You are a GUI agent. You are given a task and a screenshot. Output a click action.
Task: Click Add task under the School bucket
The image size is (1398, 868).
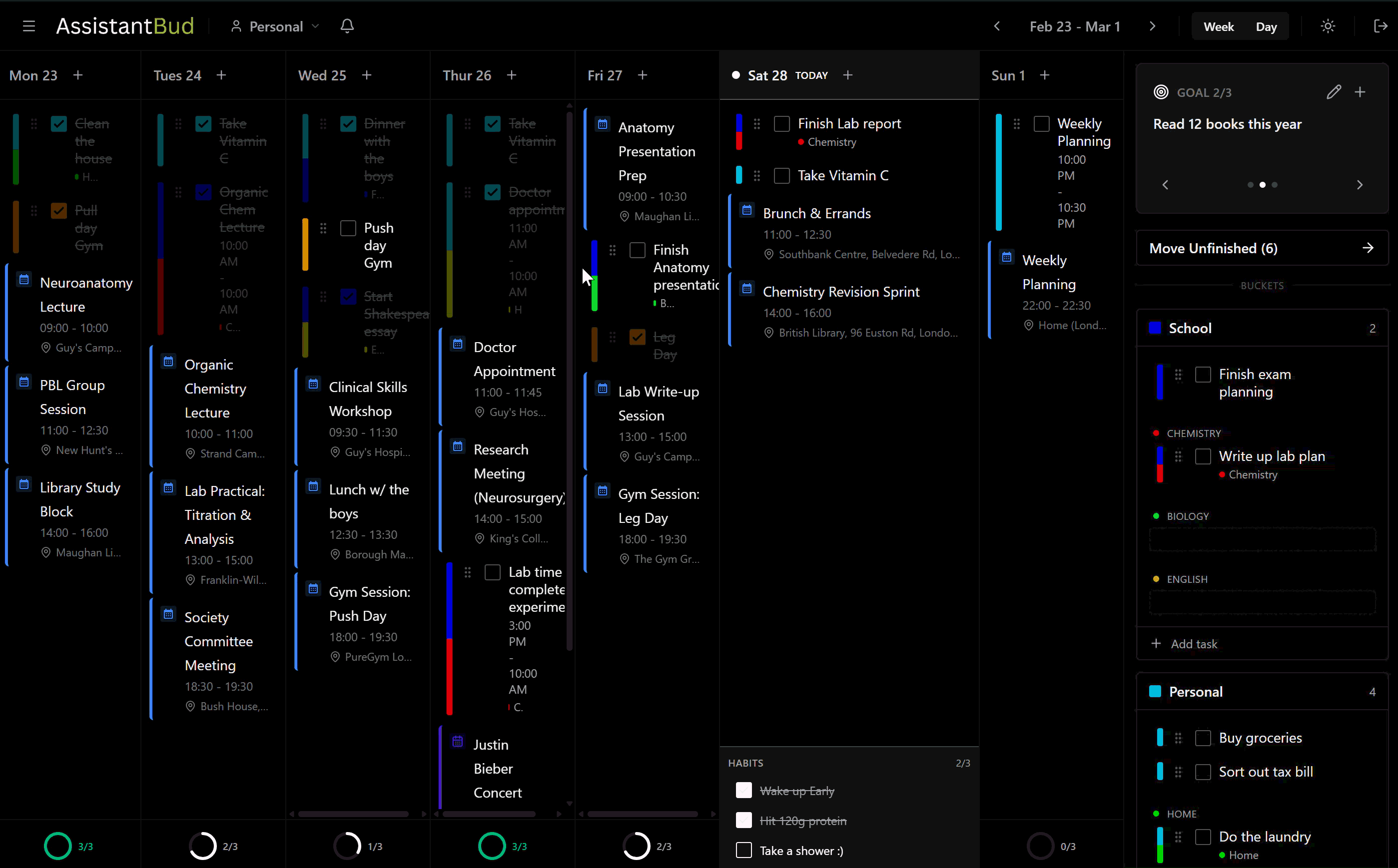coord(1184,644)
